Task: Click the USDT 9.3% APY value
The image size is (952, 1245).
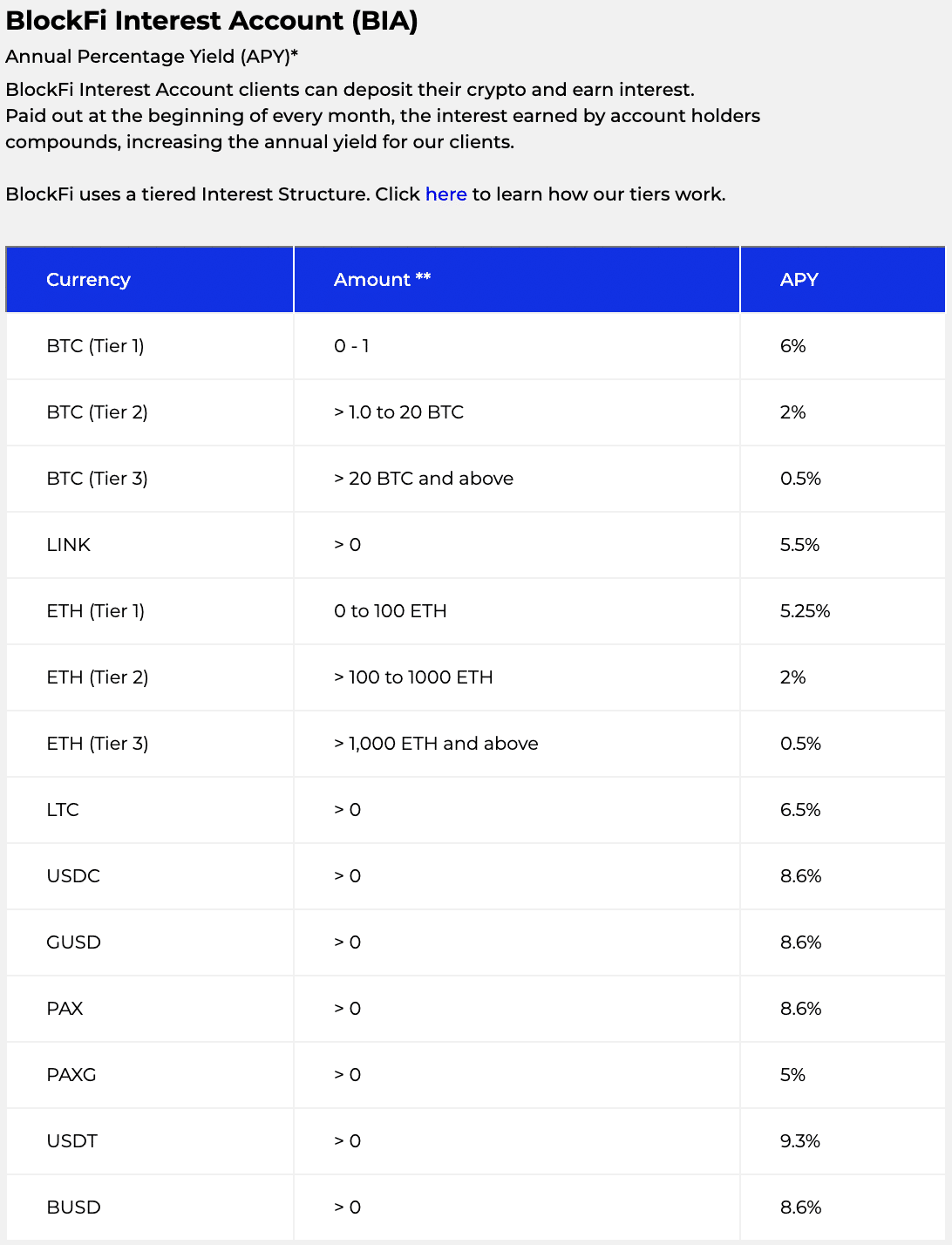Action: [x=800, y=1141]
